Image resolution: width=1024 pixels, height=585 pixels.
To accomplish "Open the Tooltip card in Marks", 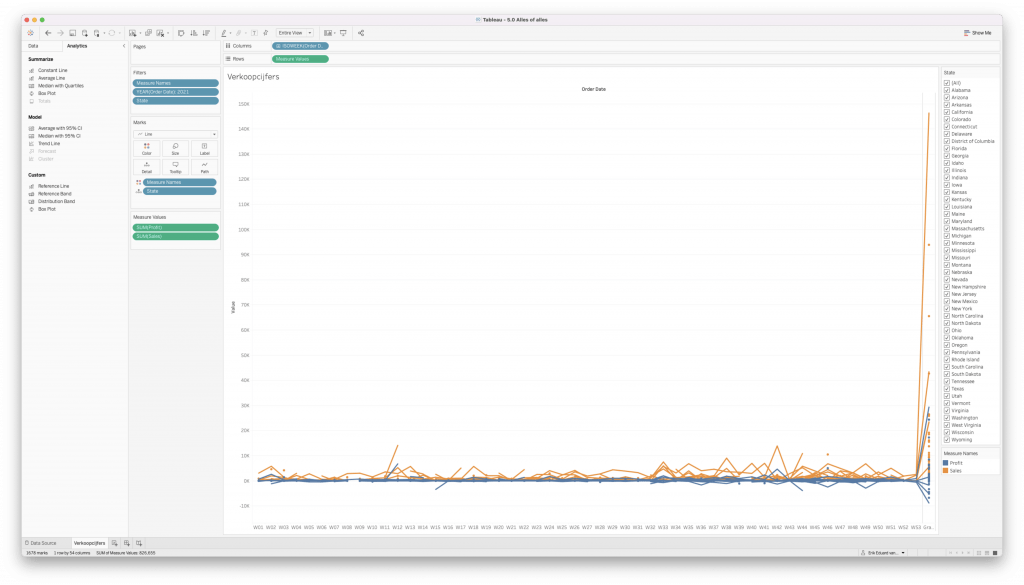I will coord(175,166).
